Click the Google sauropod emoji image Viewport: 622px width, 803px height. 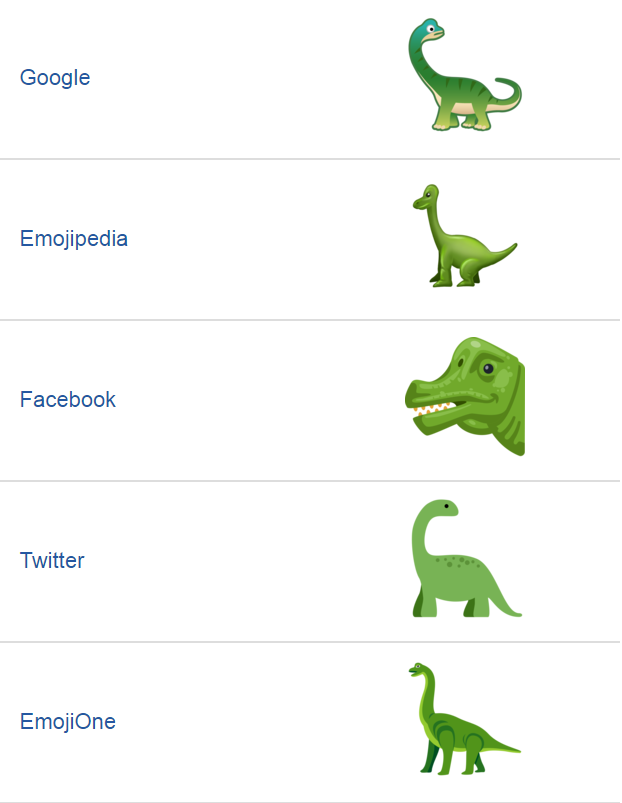click(x=463, y=76)
